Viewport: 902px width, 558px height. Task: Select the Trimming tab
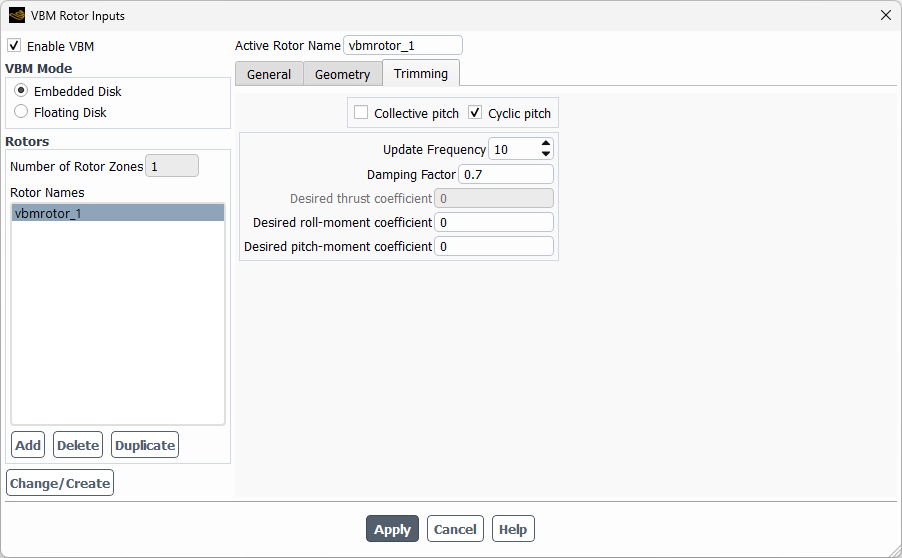421,73
